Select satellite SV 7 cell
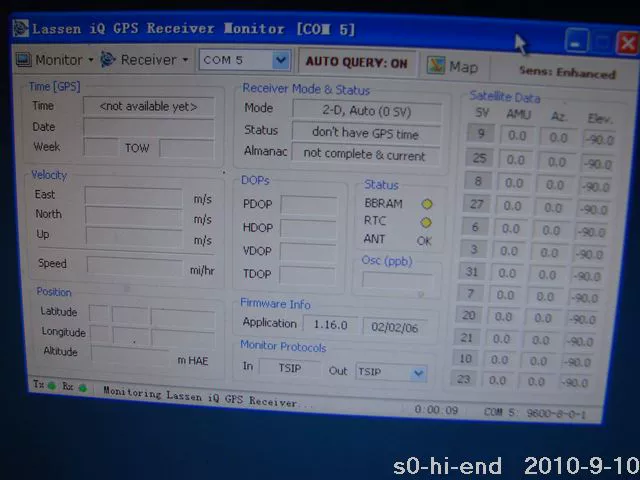The height and width of the screenshot is (480, 640). click(470, 293)
